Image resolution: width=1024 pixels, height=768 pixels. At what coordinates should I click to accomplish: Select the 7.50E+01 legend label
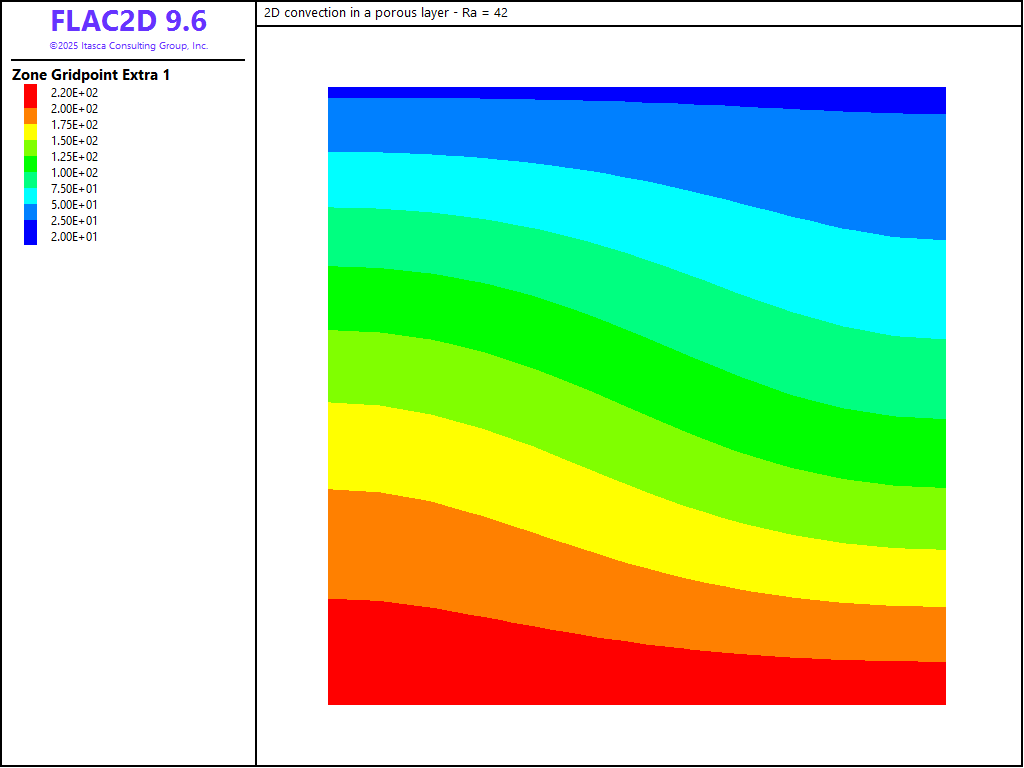(74, 189)
